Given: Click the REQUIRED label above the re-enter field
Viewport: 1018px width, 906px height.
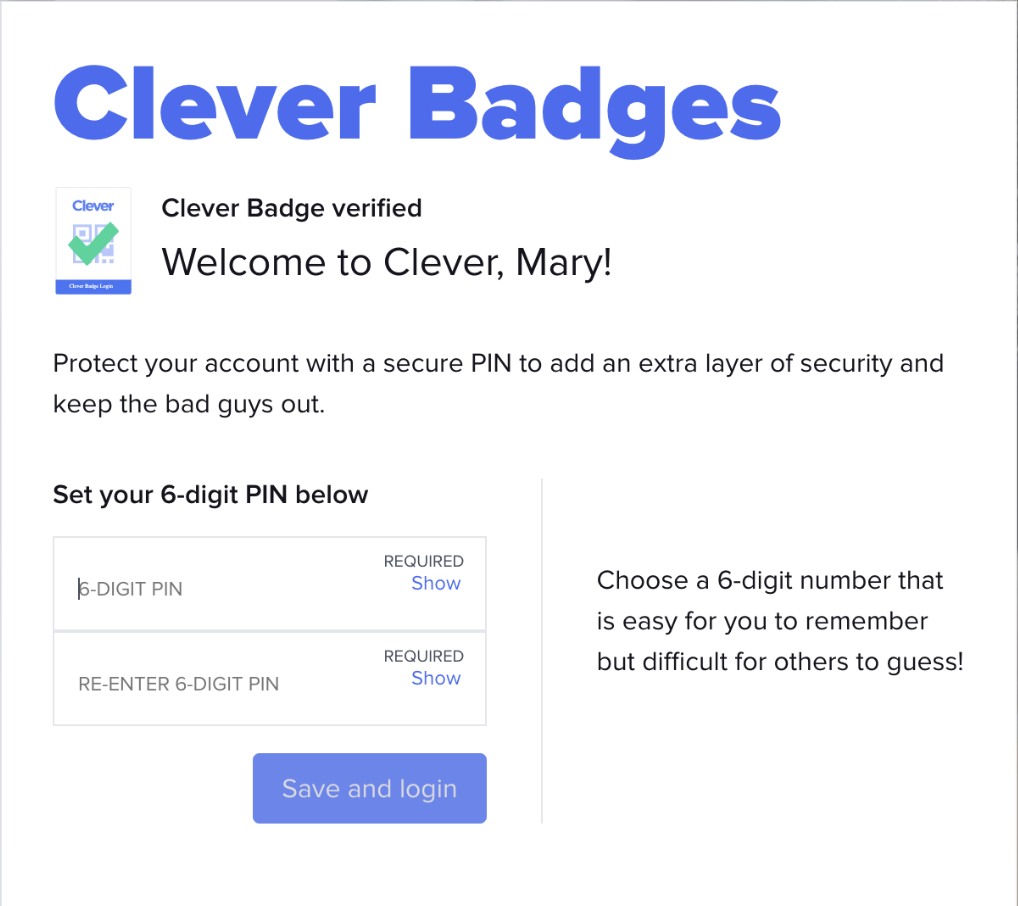Looking at the screenshot, I should (423, 656).
